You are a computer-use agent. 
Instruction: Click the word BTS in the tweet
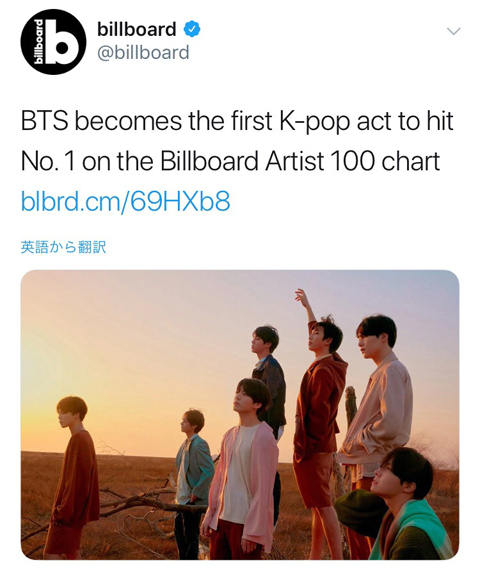coord(44,121)
